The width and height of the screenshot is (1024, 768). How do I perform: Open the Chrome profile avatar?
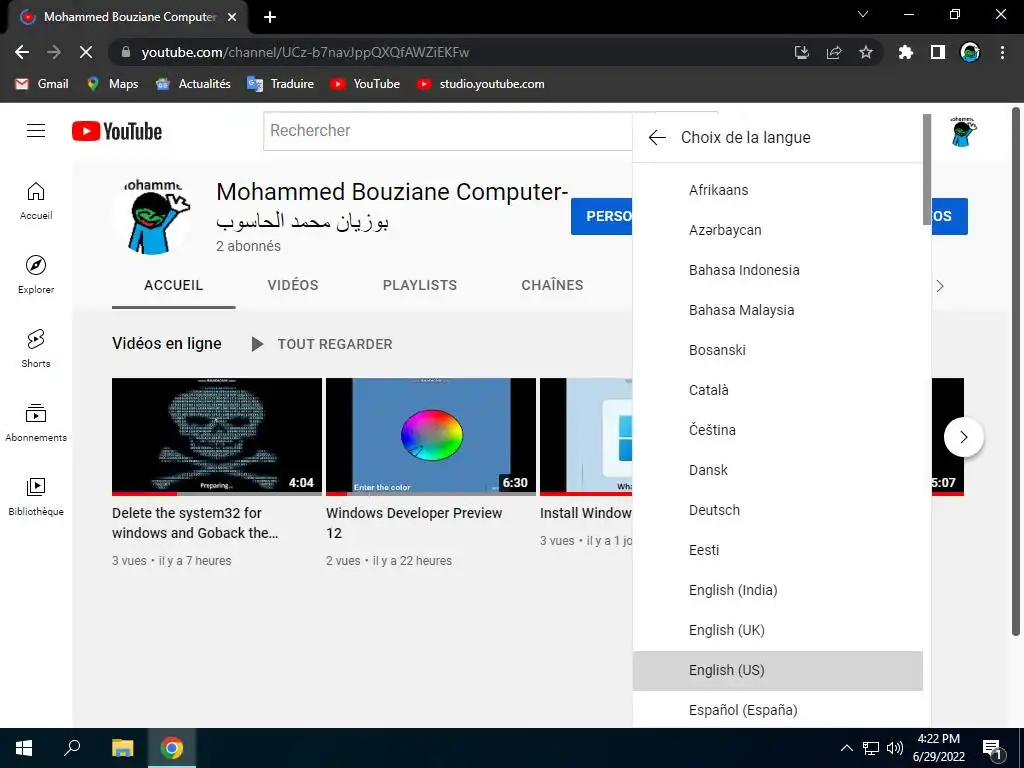click(x=970, y=52)
